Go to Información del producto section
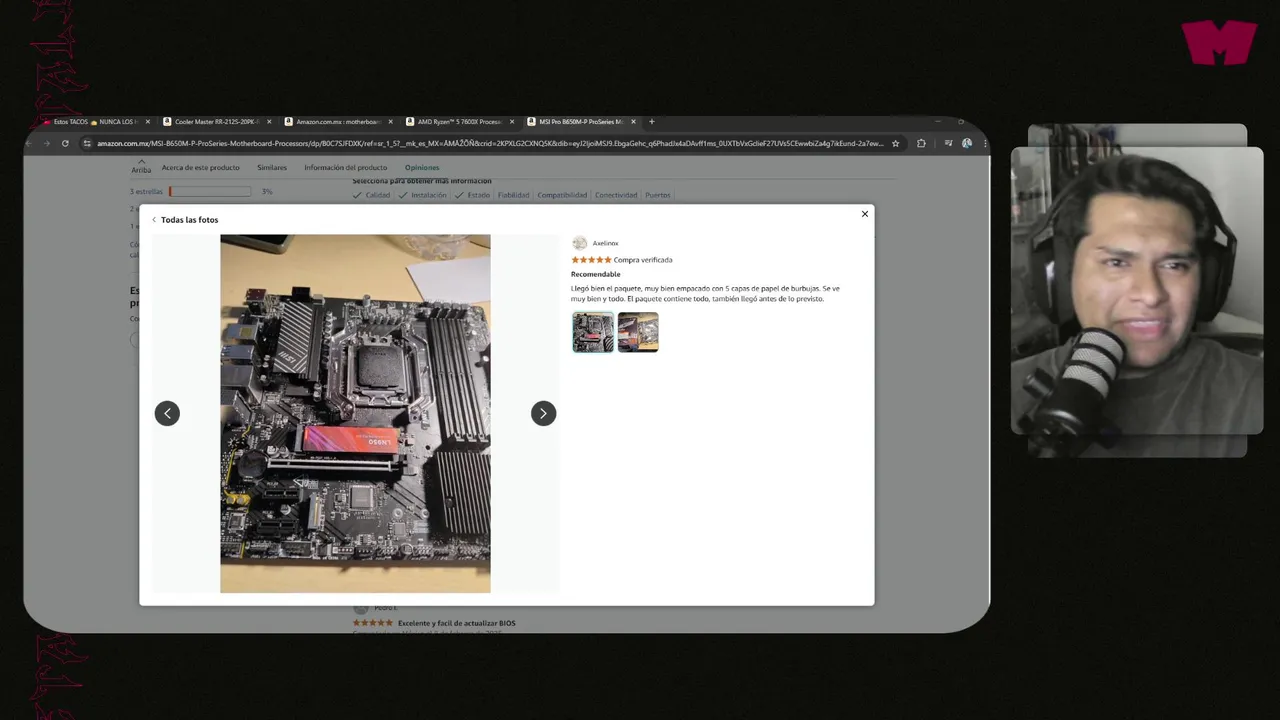Image resolution: width=1280 pixels, height=720 pixels. click(x=345, y=168)
